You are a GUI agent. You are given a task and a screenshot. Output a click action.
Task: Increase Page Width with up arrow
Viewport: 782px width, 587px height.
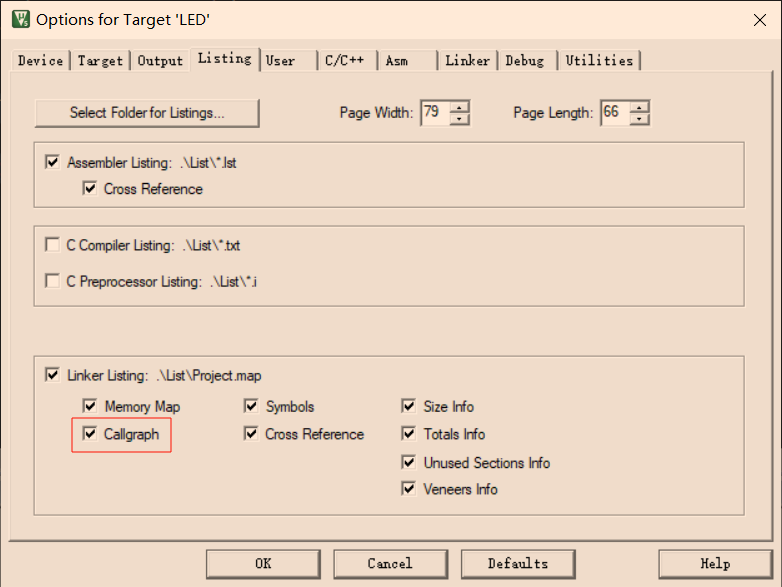pyautogui.click(x=459, y=107)
